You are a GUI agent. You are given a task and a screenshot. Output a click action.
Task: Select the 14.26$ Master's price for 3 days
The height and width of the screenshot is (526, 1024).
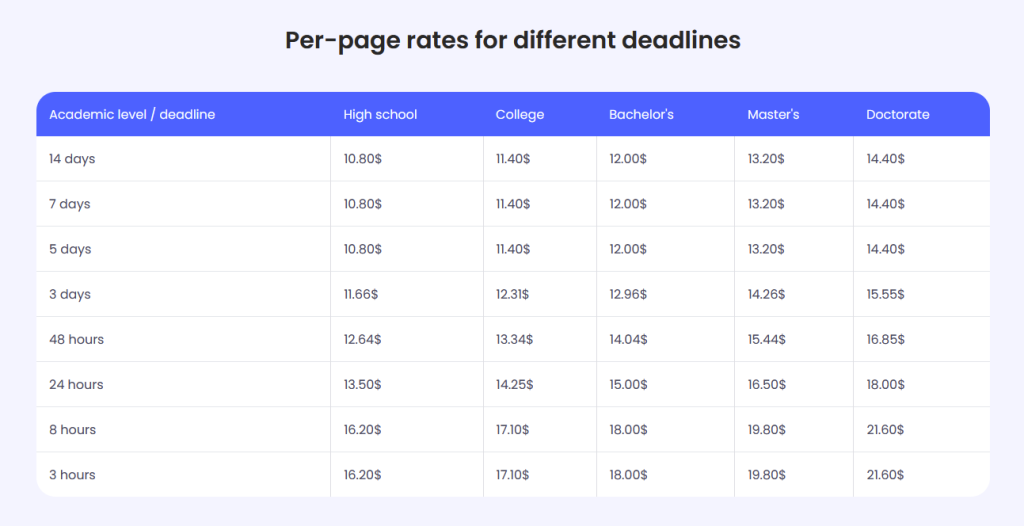point(766,294)
